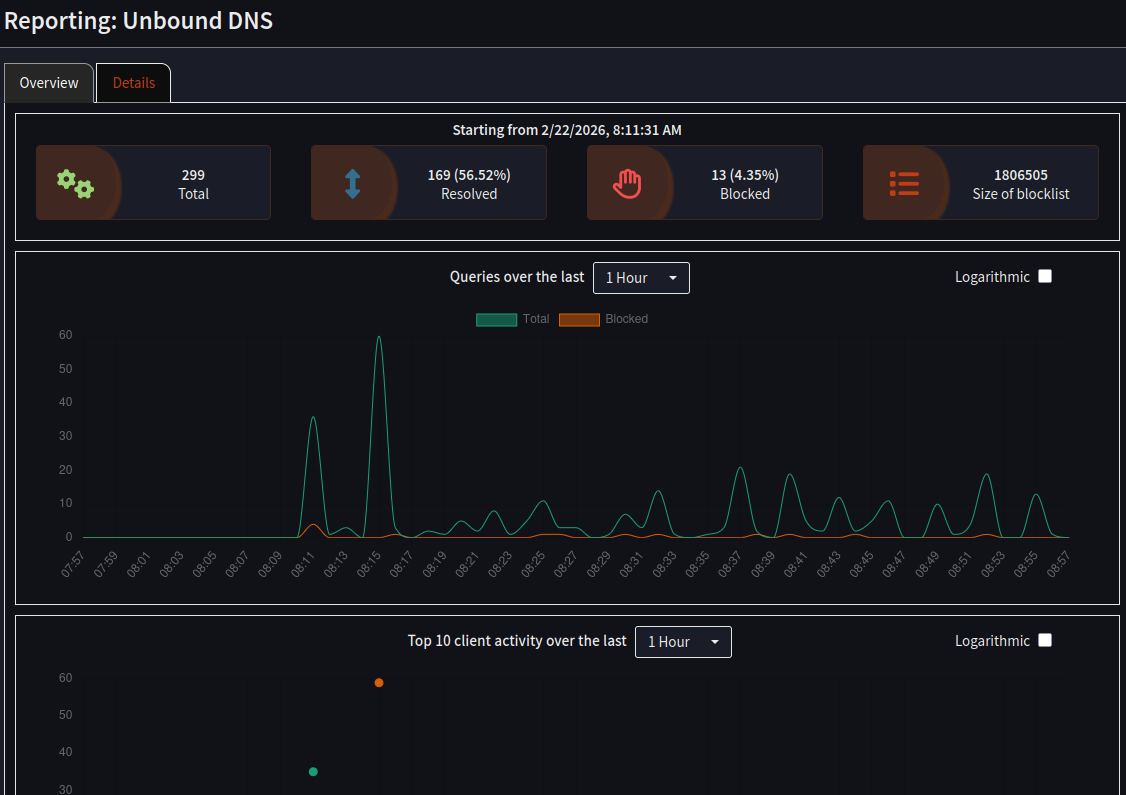Click the 'Queries over the last' label
This screenshot has height=795, width=1126.
point(517,277)
